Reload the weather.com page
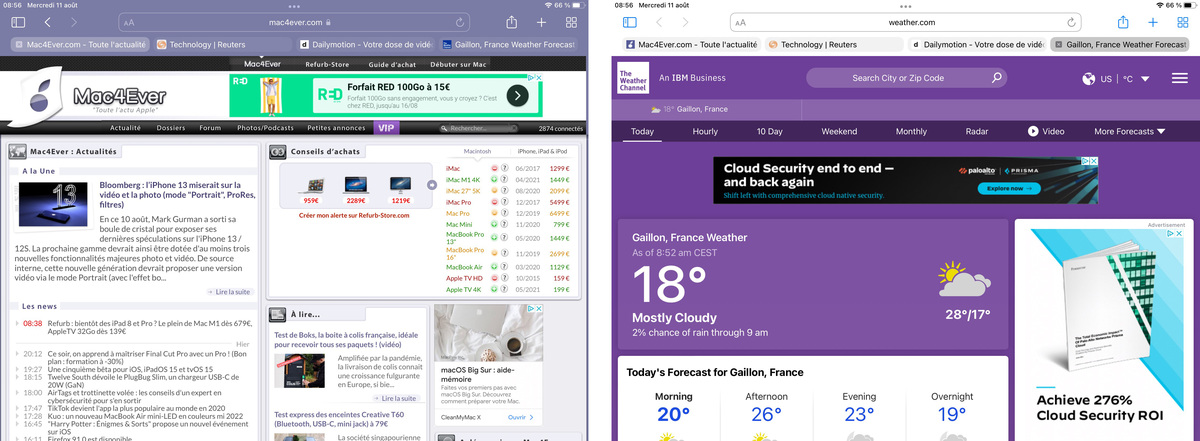This screenshot has height=441, width=1200. click(x=1072, y=22)
